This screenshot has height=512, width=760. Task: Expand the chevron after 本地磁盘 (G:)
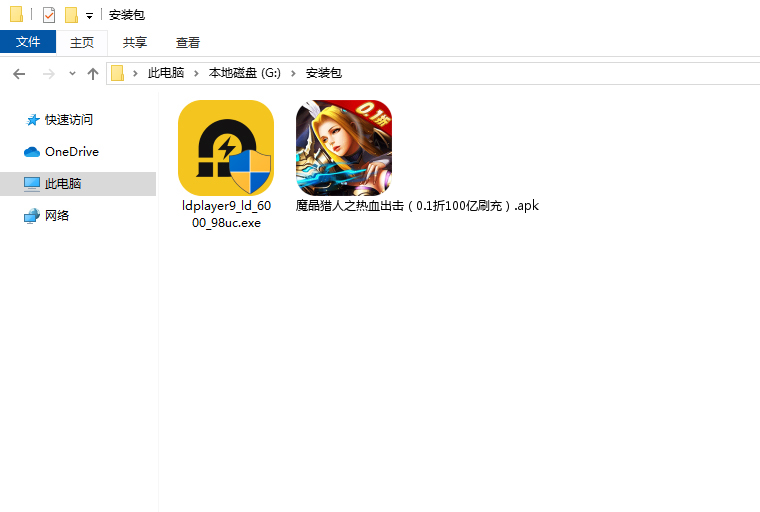(295, 74)
